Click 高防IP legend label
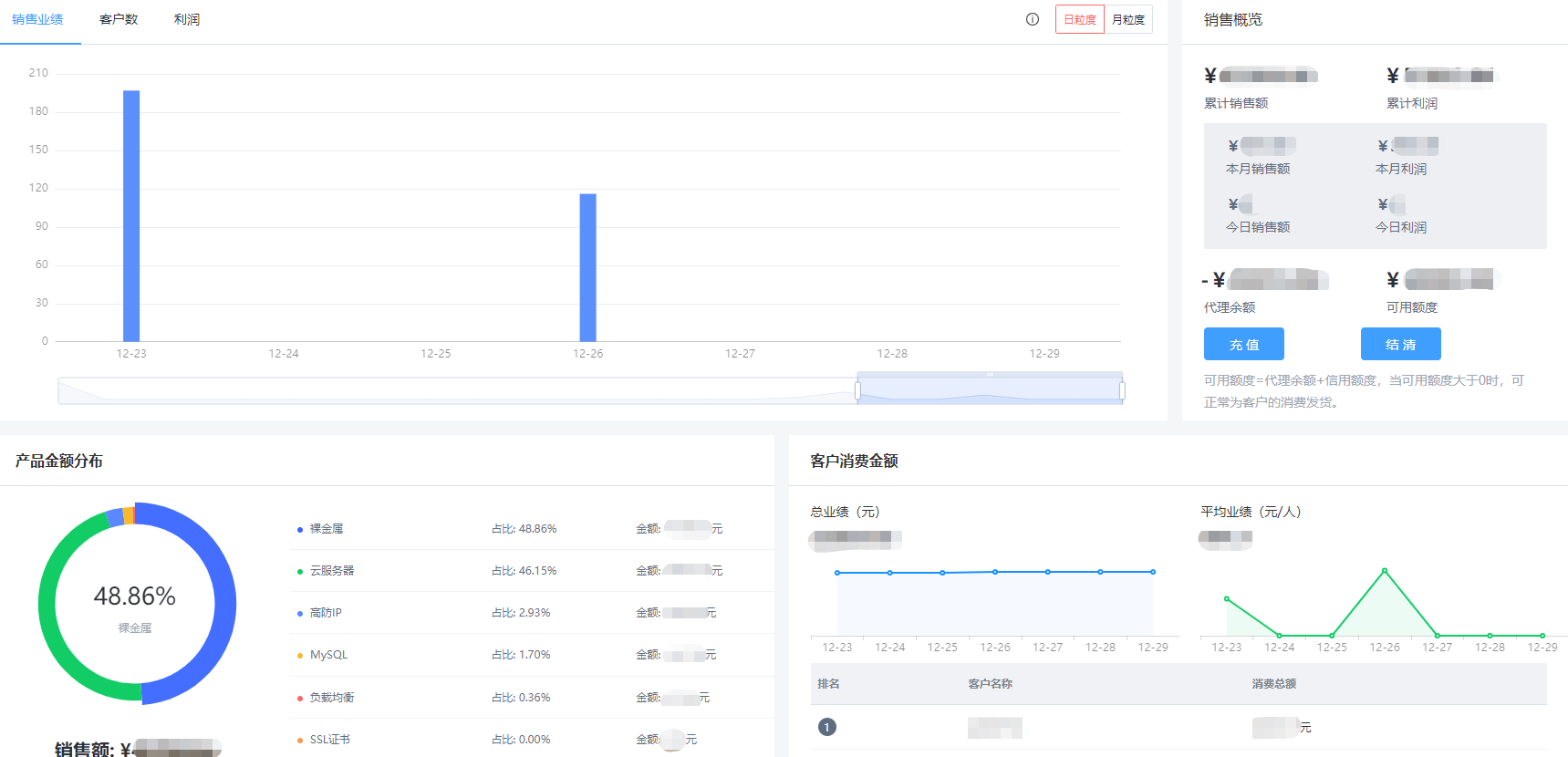Screen dimensions: 1568x757 tap(326, 613)
